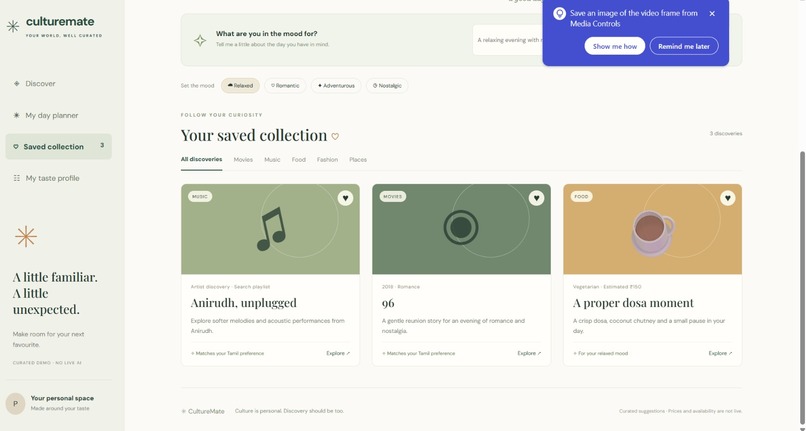Viewport: 806px width, 431px height.
Task: Click the CultureMate footer logo
Action: pos(203,411)
